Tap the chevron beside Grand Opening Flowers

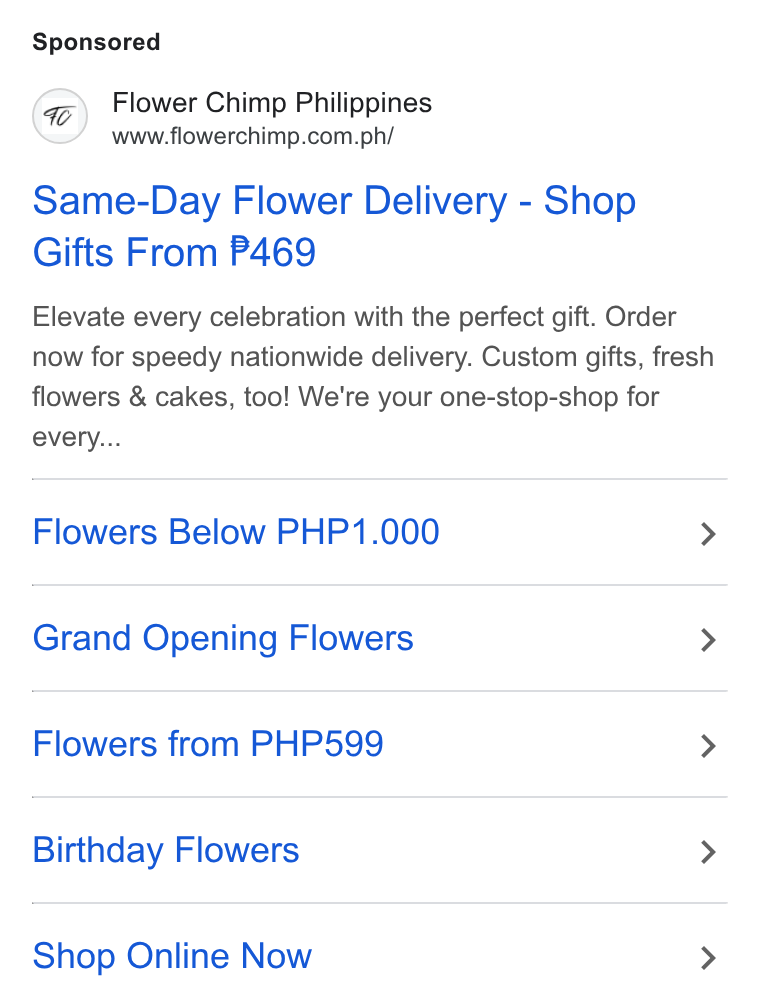tap(708, 640)
